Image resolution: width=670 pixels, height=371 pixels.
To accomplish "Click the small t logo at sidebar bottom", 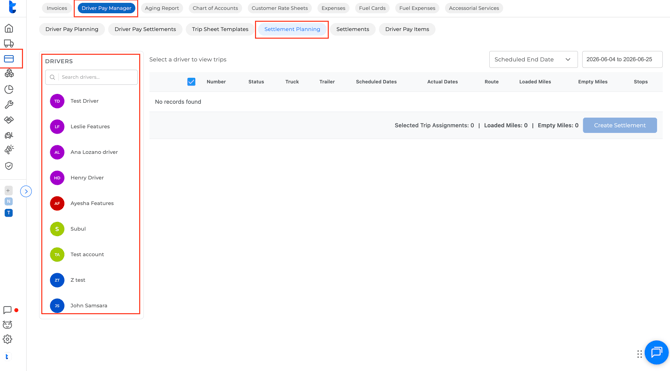I will click(x=7, y=357).
